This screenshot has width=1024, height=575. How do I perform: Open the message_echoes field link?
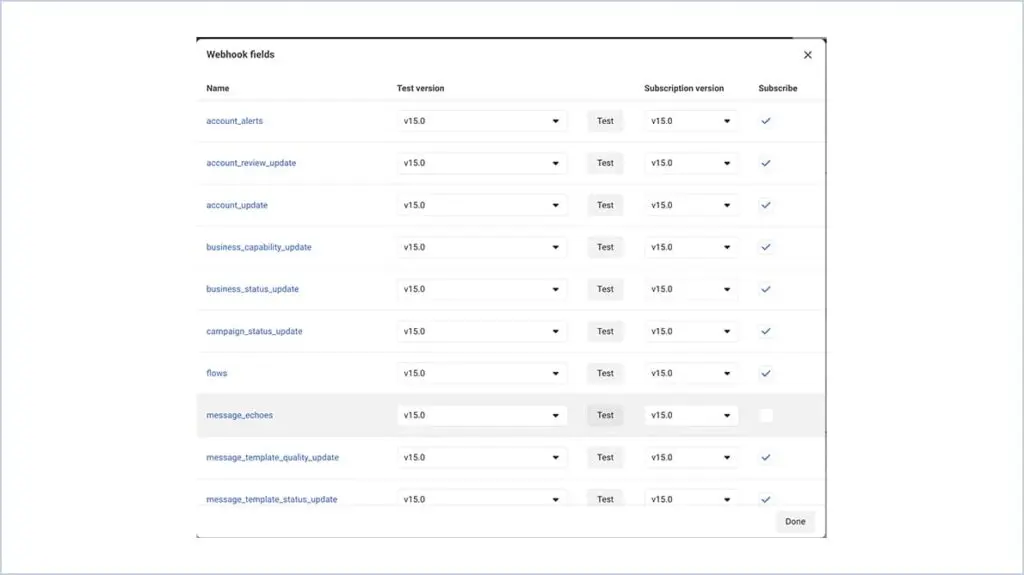click(240, 415)
